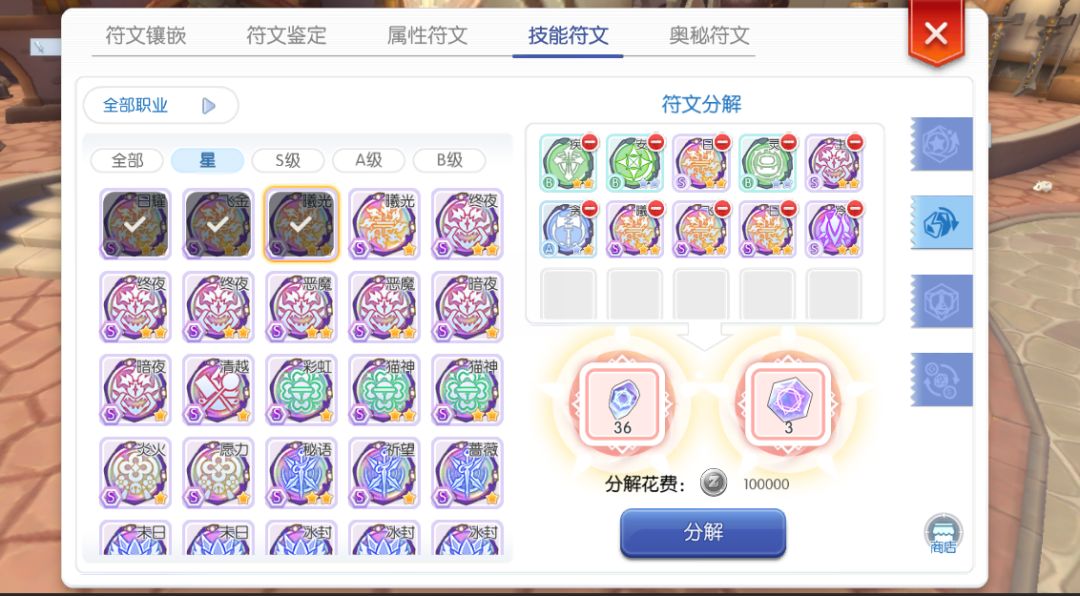The width and height of the screenshot is (1080, 596).
Task: Remove first green rune via minus badge
Action: click(590, 142)
